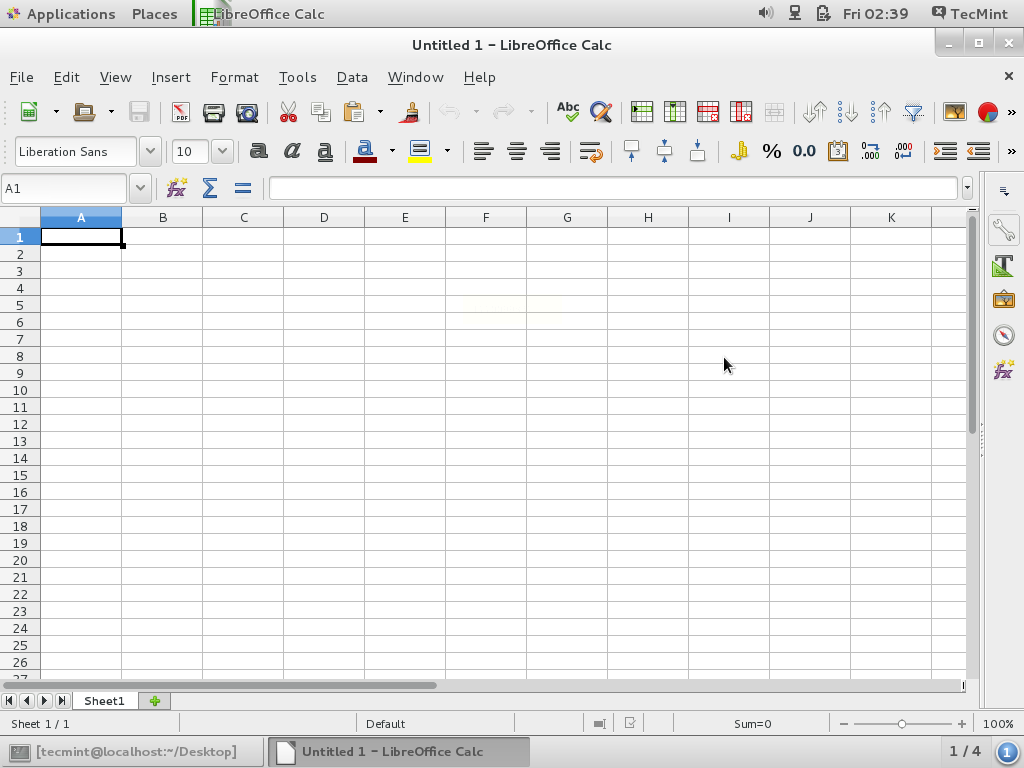Format cells as percent
This screenshot has height=768, width=1024.
(771, 151)
